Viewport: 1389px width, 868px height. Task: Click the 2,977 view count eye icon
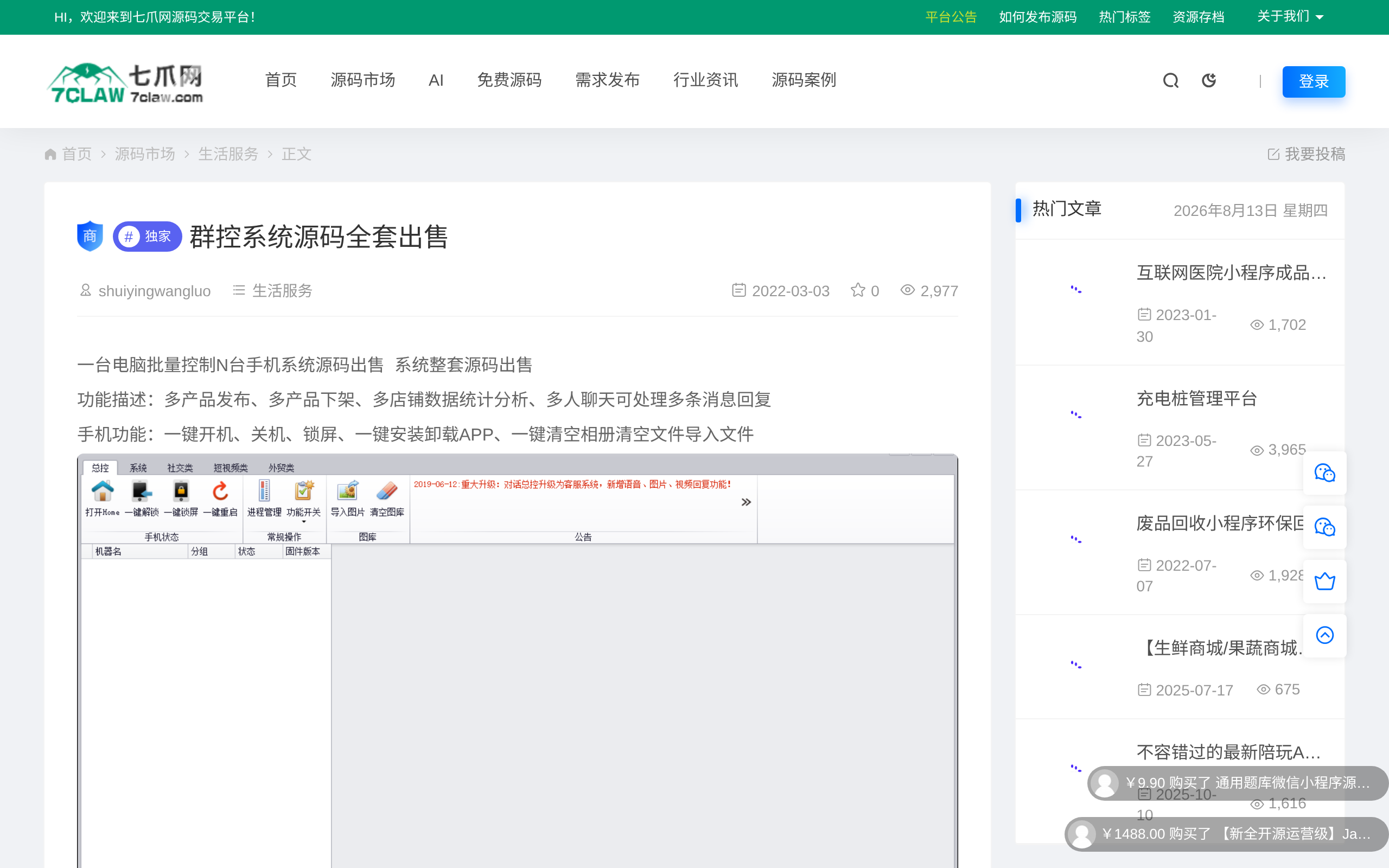(907, 290)
